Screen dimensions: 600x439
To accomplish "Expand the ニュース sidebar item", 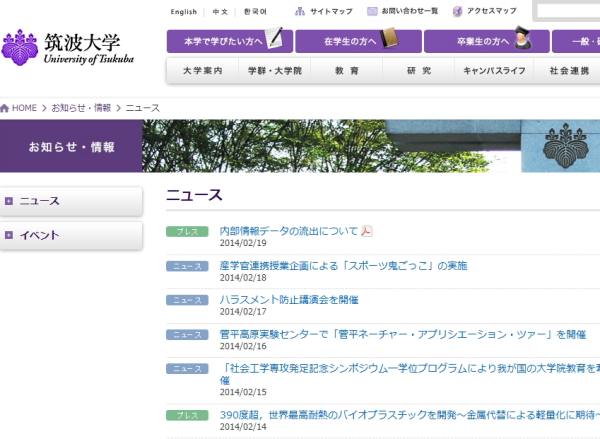I will (9, 201).
